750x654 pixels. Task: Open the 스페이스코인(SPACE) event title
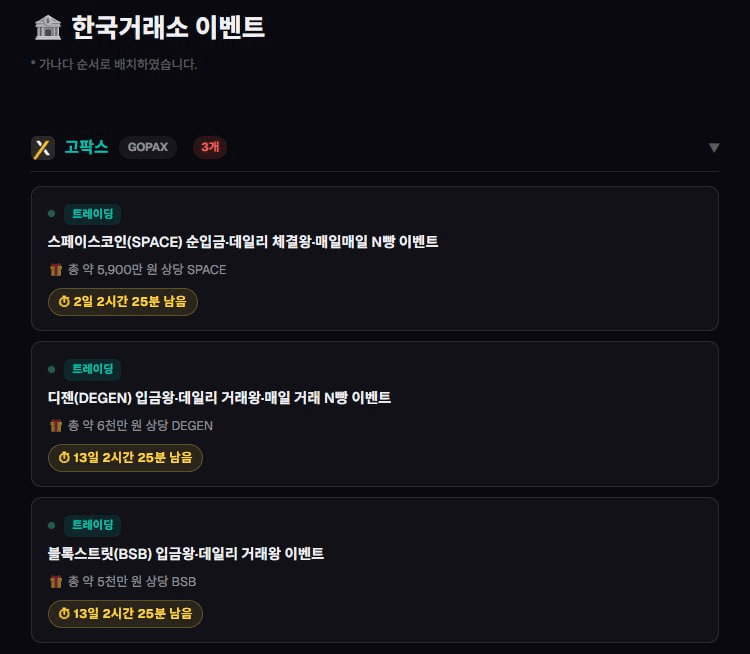click(243, 242)
